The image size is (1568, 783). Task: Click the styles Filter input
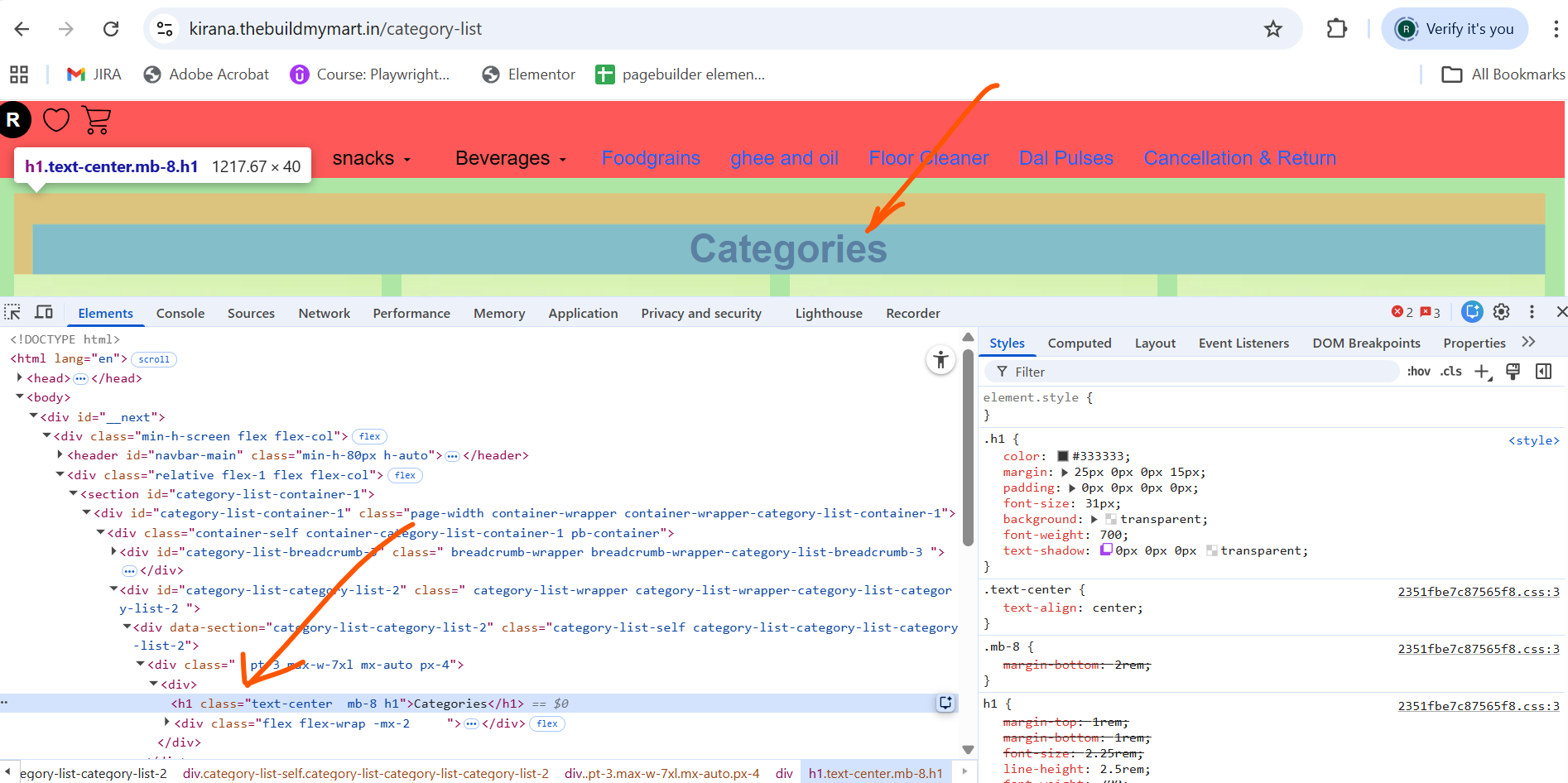(x=1192, y=372)
